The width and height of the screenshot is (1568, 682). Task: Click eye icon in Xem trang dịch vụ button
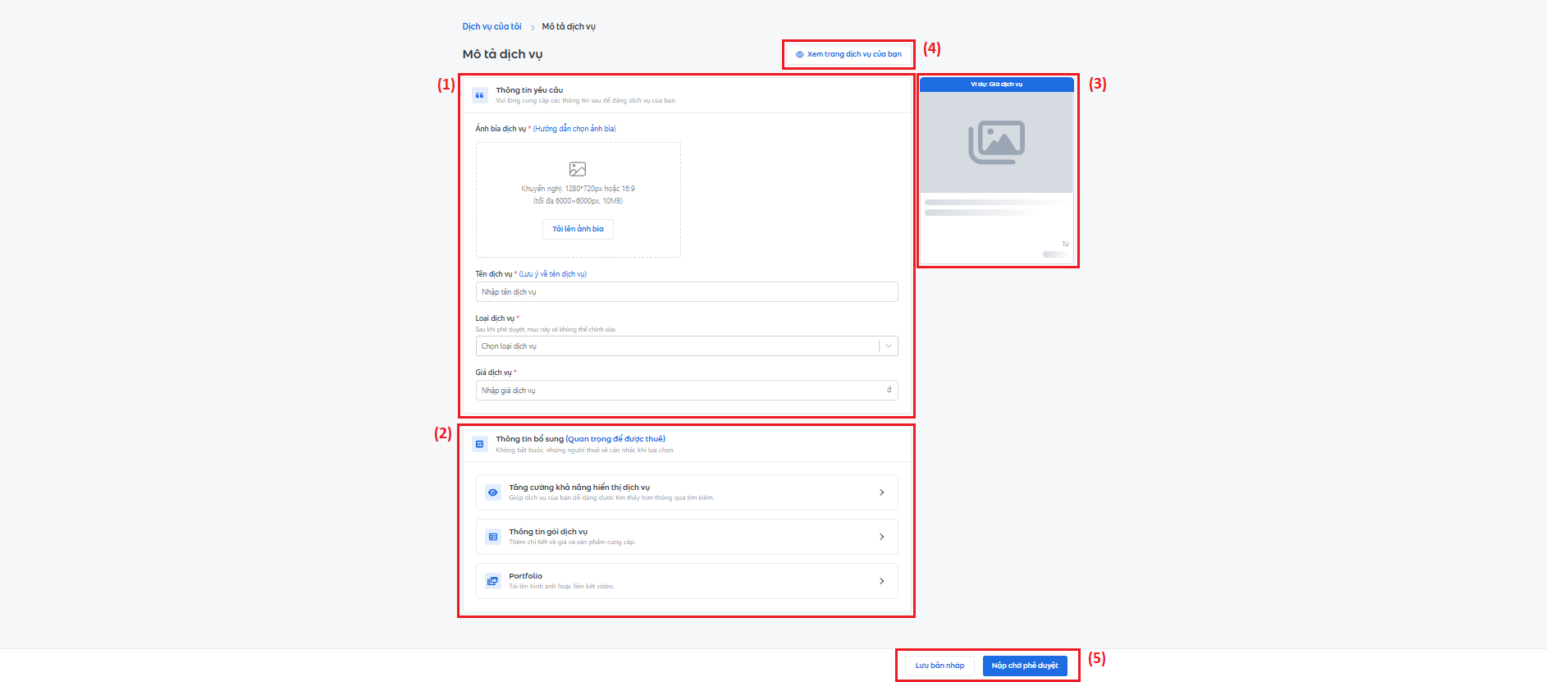coord(800,55)
